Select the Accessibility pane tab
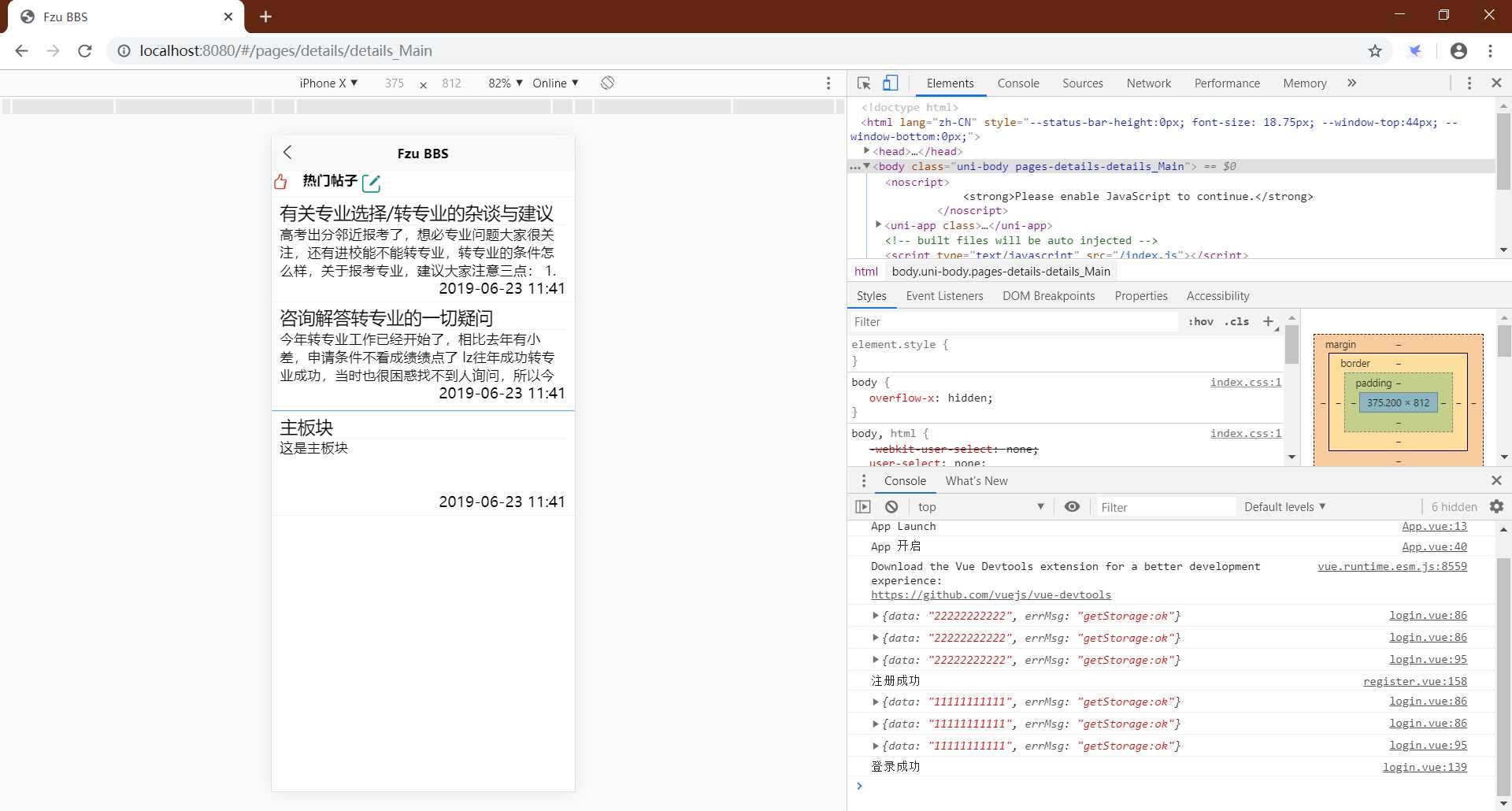Image resolution: width=1512 pixels, height=811 pixels. [x=1217, y=295]
